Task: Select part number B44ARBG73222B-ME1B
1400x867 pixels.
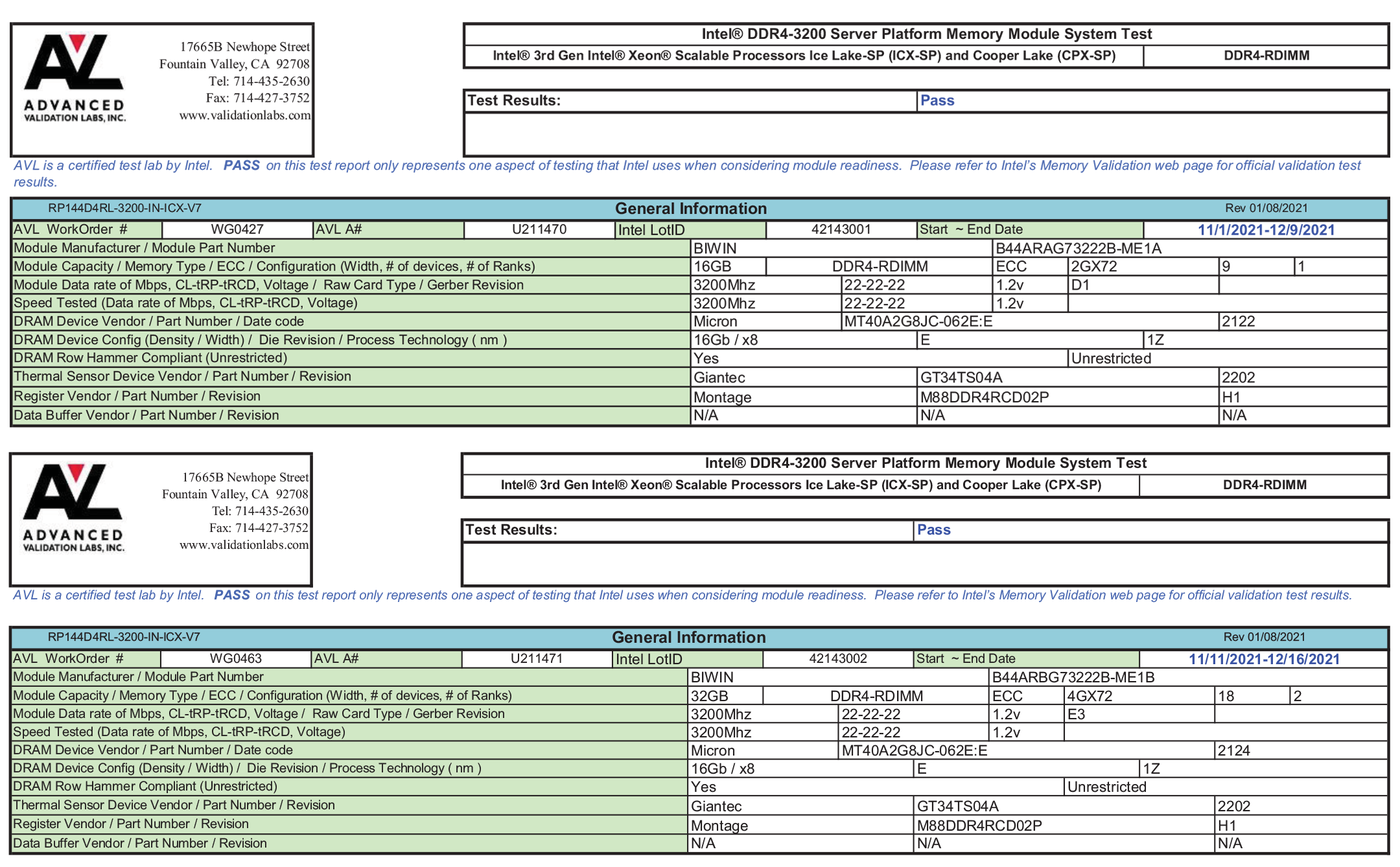Action: click(1073, 677)
